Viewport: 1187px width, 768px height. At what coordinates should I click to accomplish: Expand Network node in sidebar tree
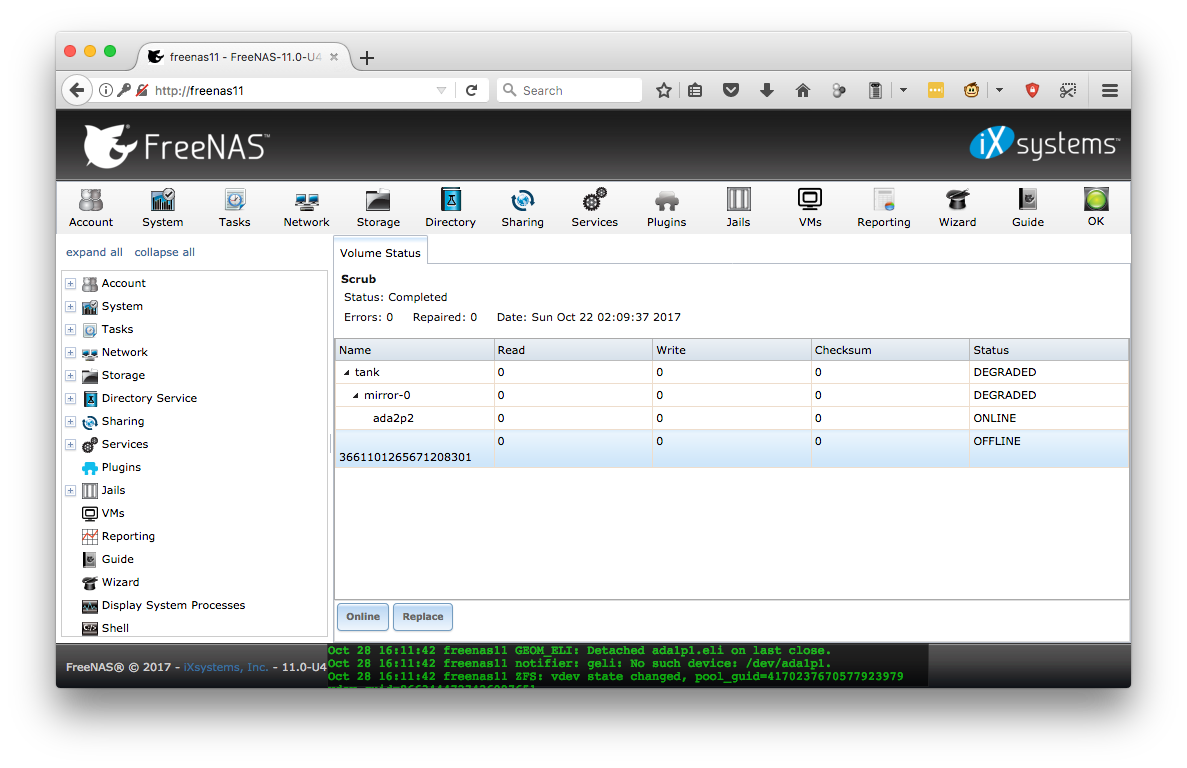coord(70,353)
